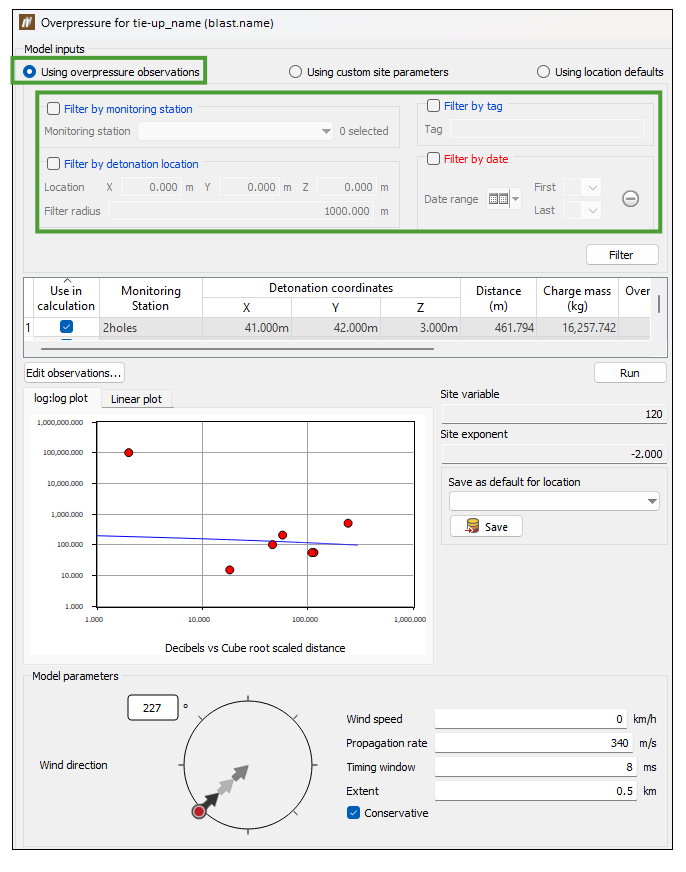Click the Tag input field
This screenshot has width=686, height=872.
tap(547, 129)
